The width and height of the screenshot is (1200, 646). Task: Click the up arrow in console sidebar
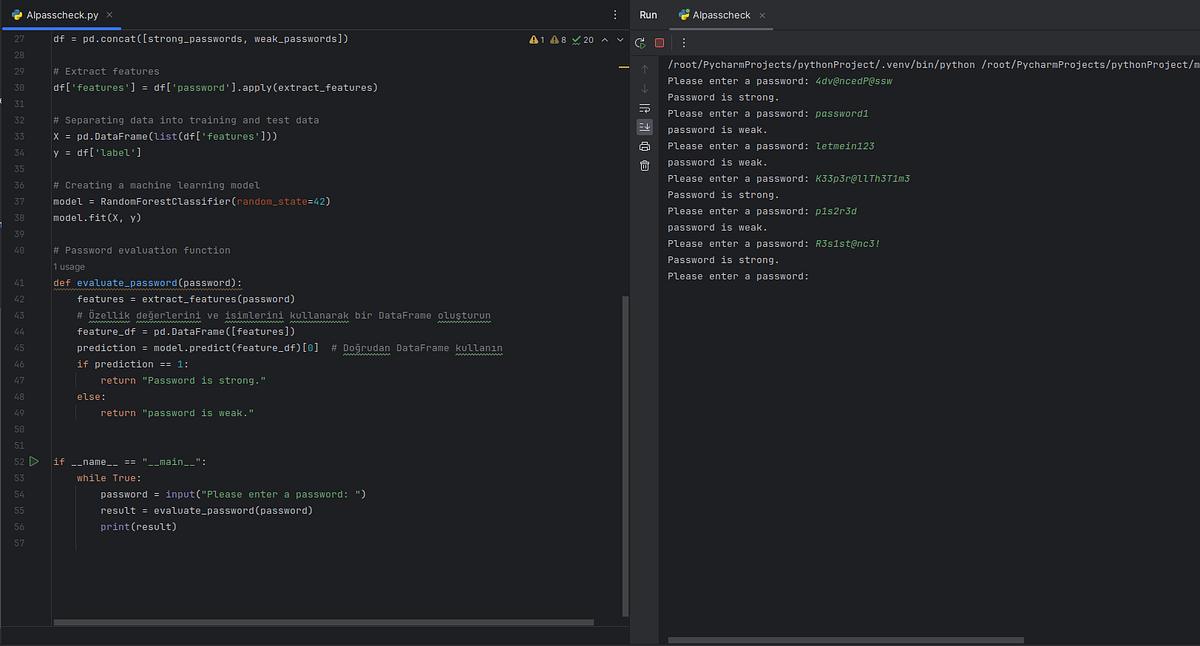(644, 70)
